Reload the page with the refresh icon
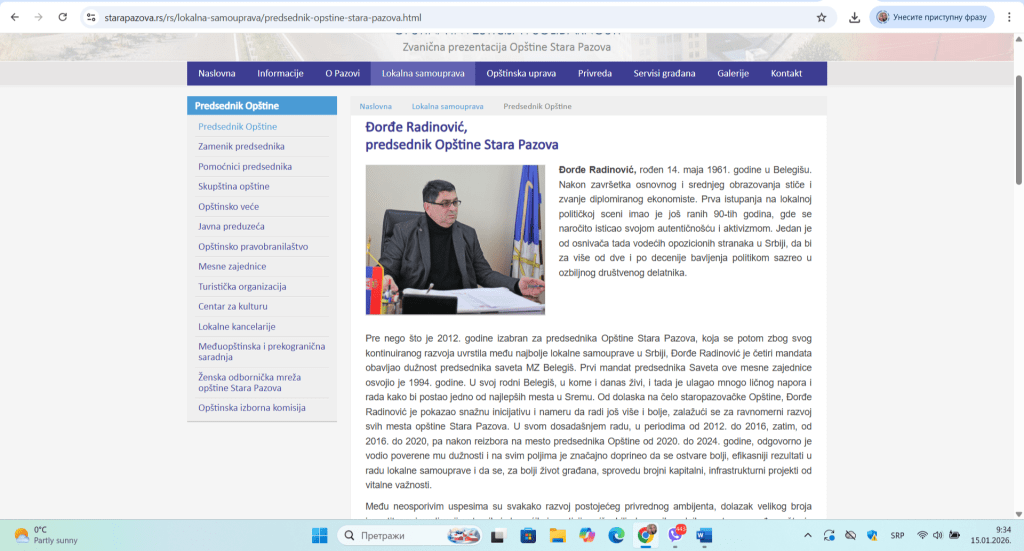This screenshot has height=551, width=1024. pyautogui.click(x=63, y=18)
